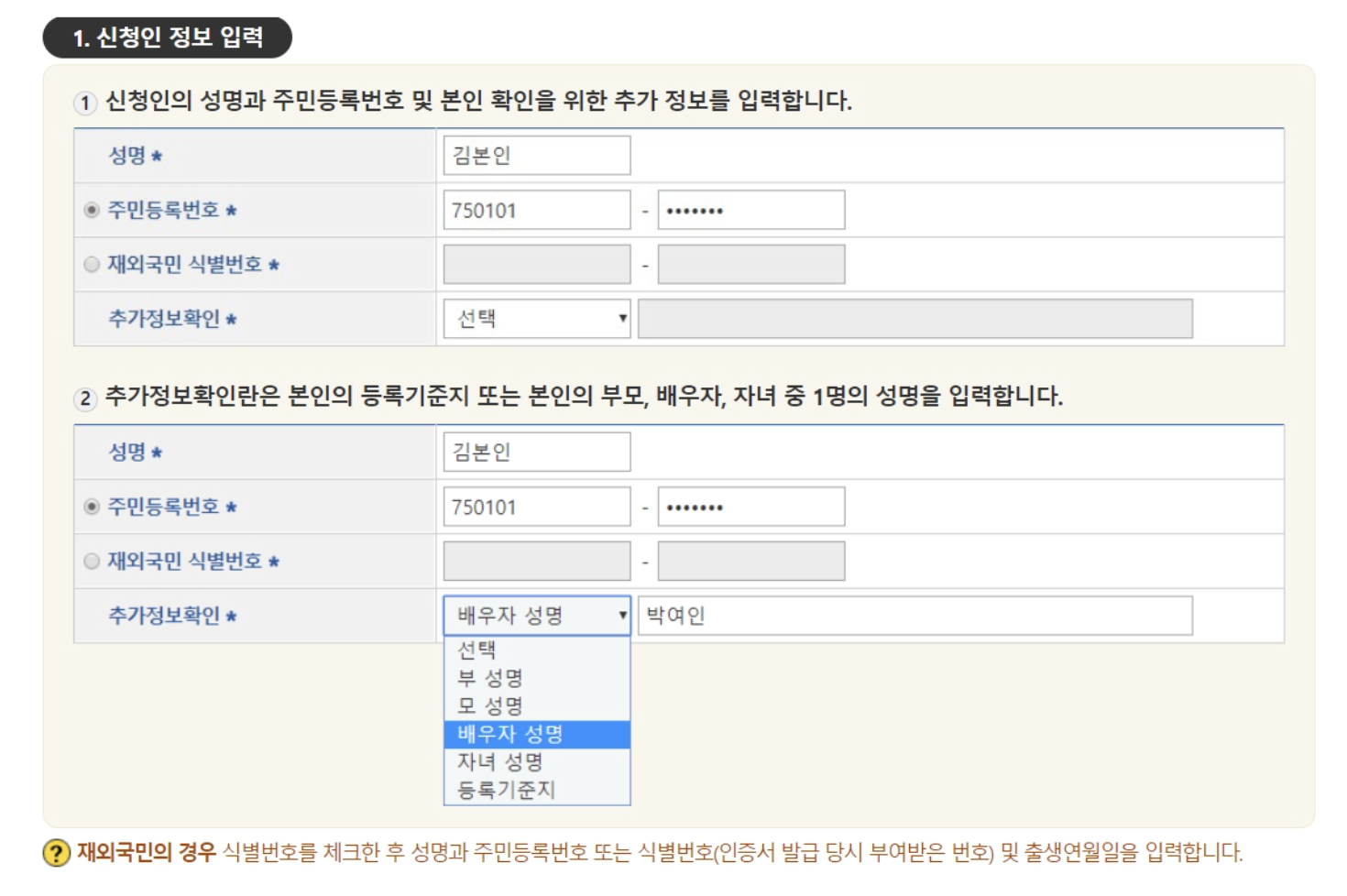Click the '1. 신청인 정보 입력' heading
1347x896 pixels.
pos(168,38)
